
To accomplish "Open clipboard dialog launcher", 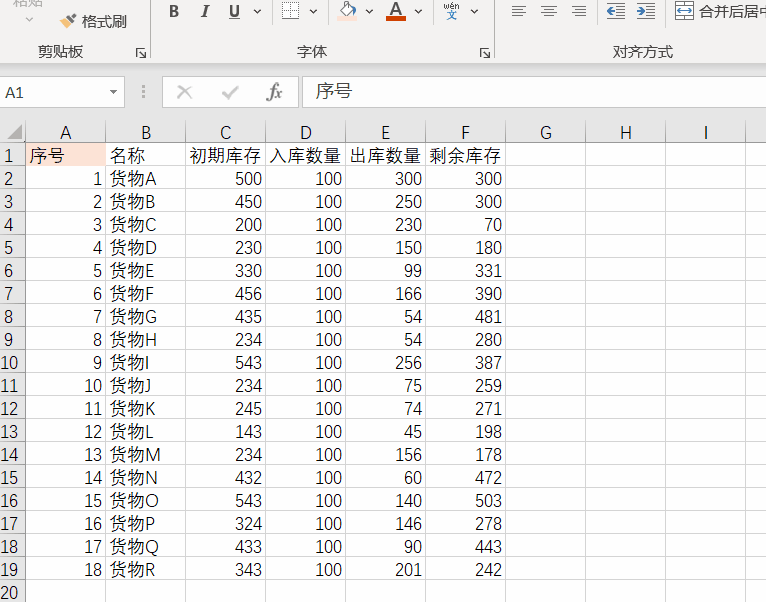I will 141,53.
